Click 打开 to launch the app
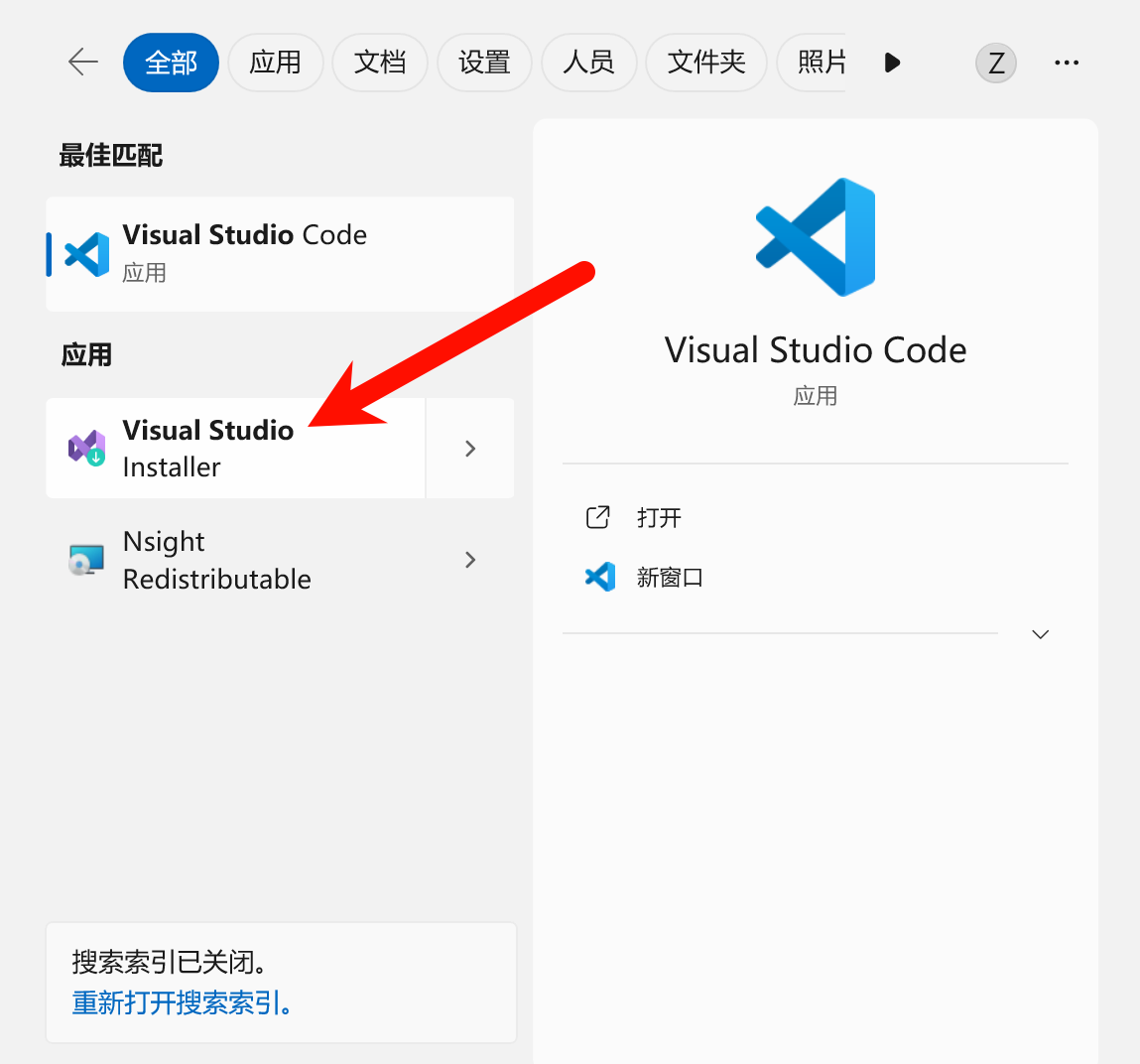Viewport: 1140px width, 1064px height. click(659, 518)
